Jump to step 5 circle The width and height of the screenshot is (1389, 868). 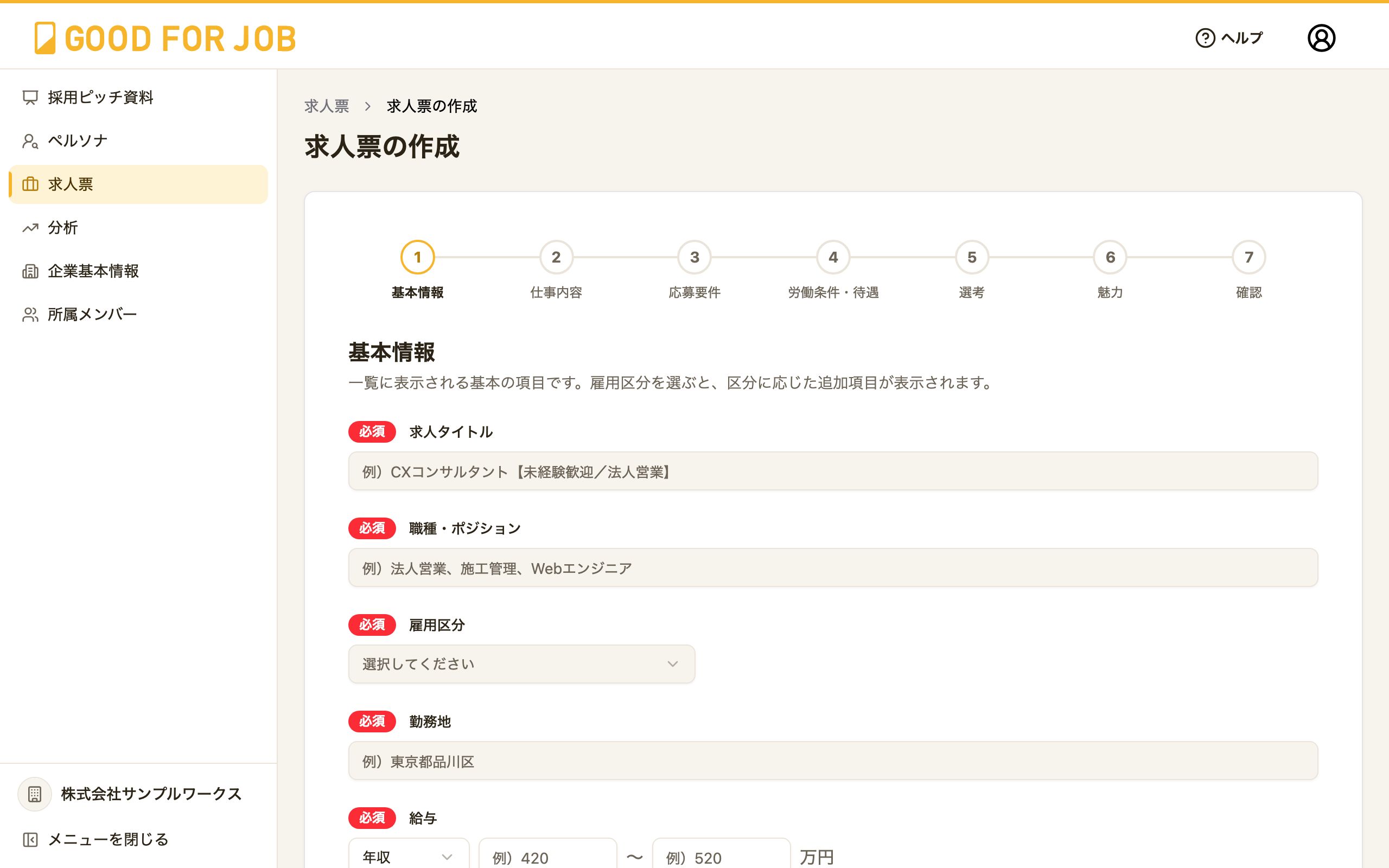tap(972, 257)
